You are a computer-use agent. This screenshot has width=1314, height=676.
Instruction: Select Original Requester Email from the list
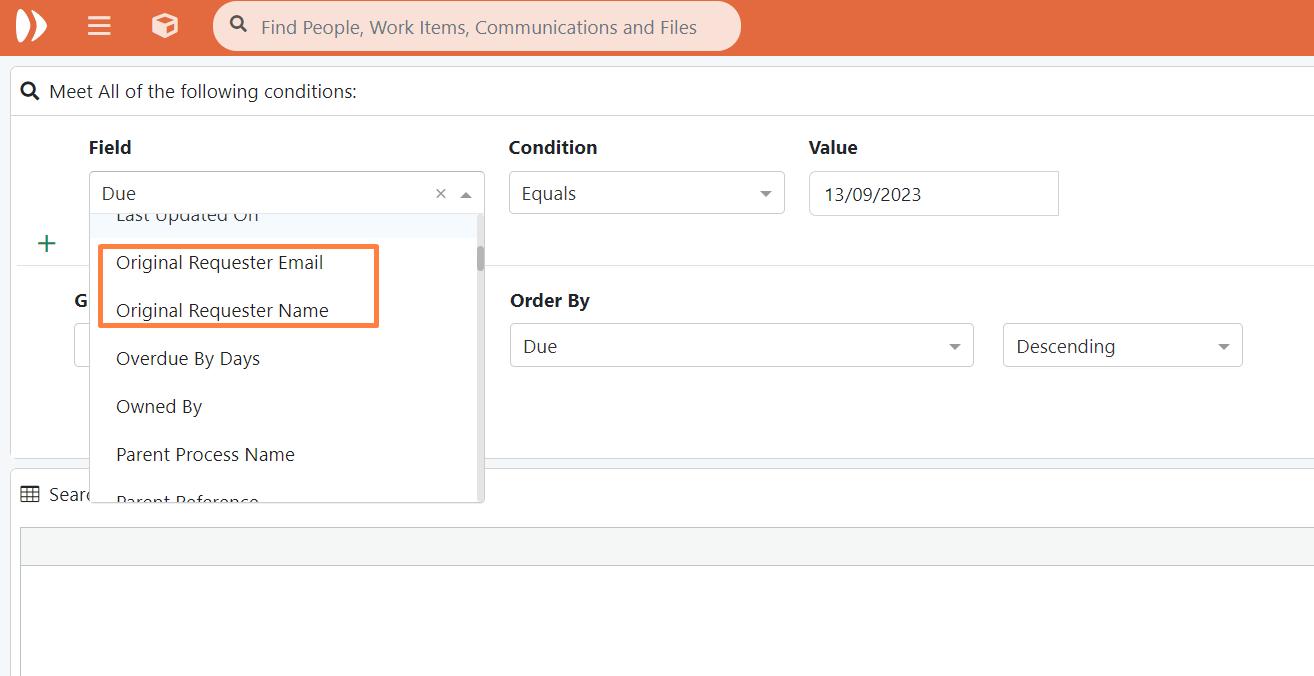click(220, 263)
